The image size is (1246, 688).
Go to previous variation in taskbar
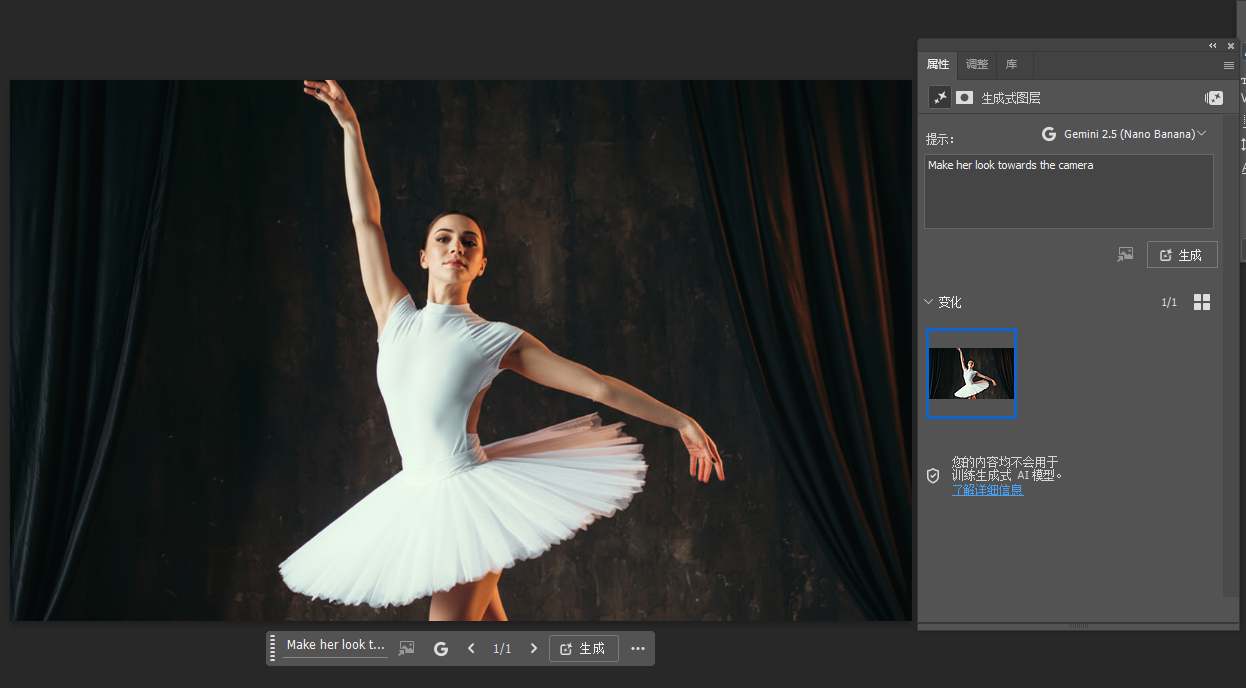[x=471, y=649]
